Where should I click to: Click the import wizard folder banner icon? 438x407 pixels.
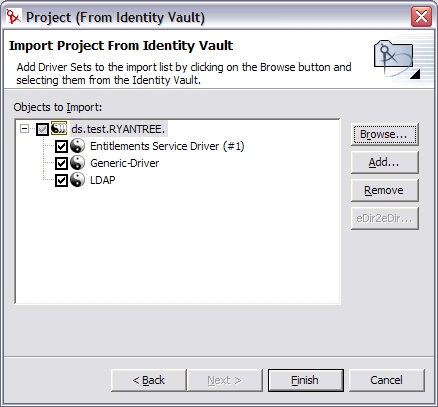coord(397,59)
